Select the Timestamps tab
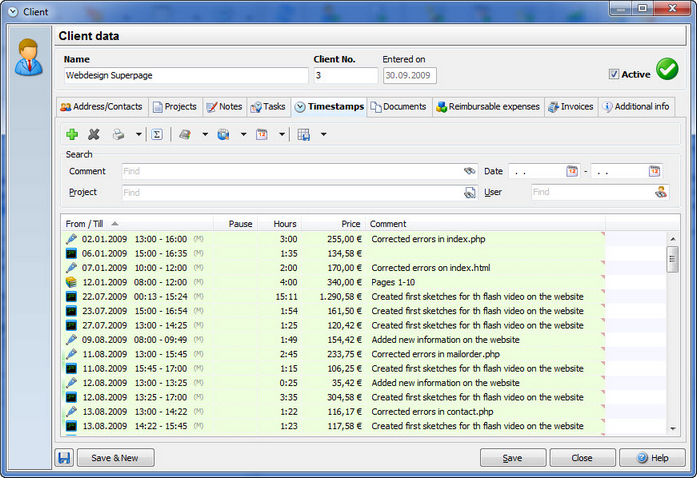Viewport: 697px width, 478px height. (329, 107)
